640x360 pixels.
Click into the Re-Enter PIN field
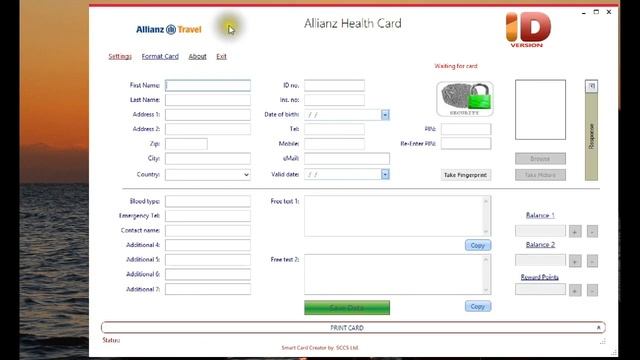pyautogui.click(x=466, y=144)
